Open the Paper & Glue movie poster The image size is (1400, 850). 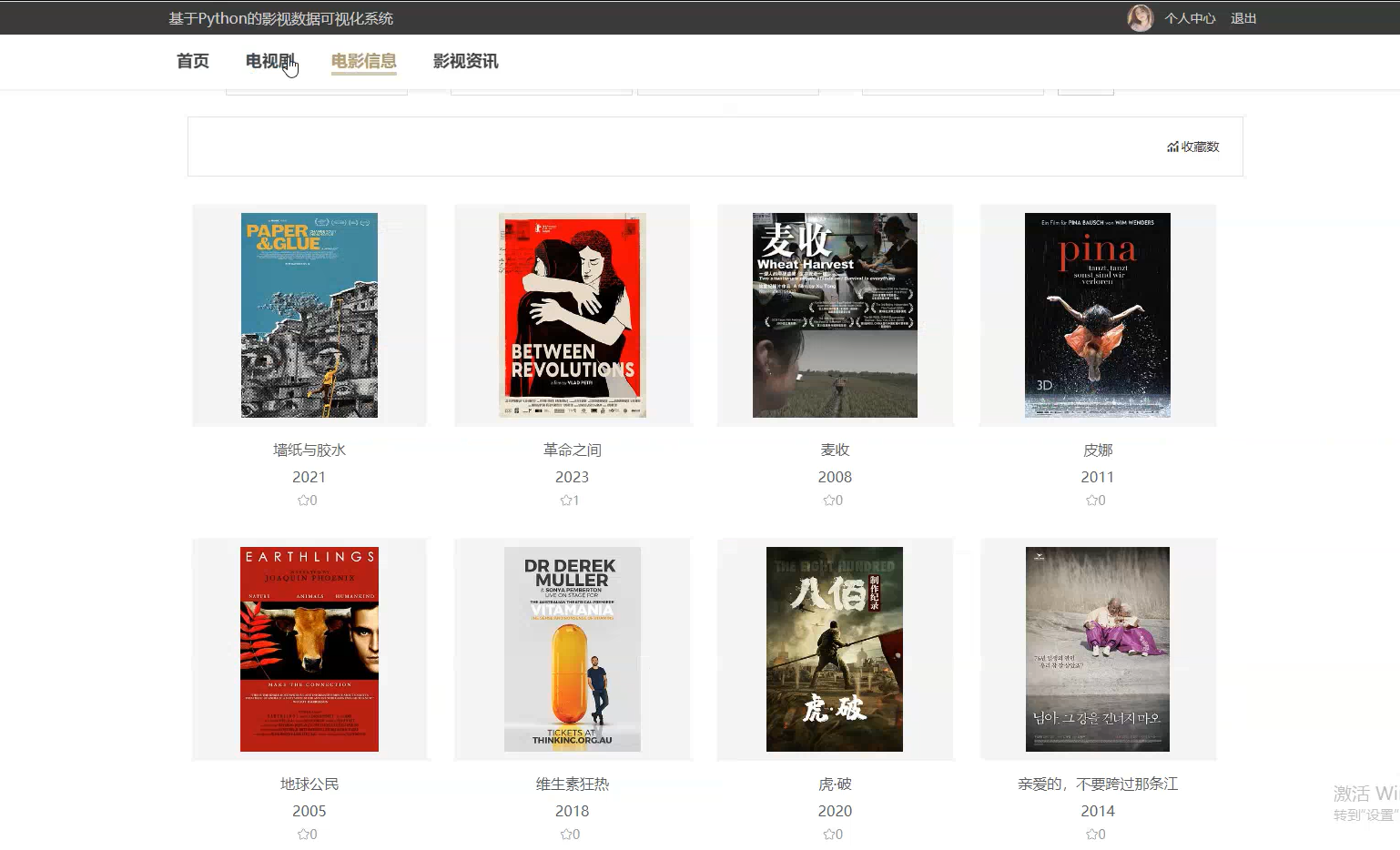309,315
